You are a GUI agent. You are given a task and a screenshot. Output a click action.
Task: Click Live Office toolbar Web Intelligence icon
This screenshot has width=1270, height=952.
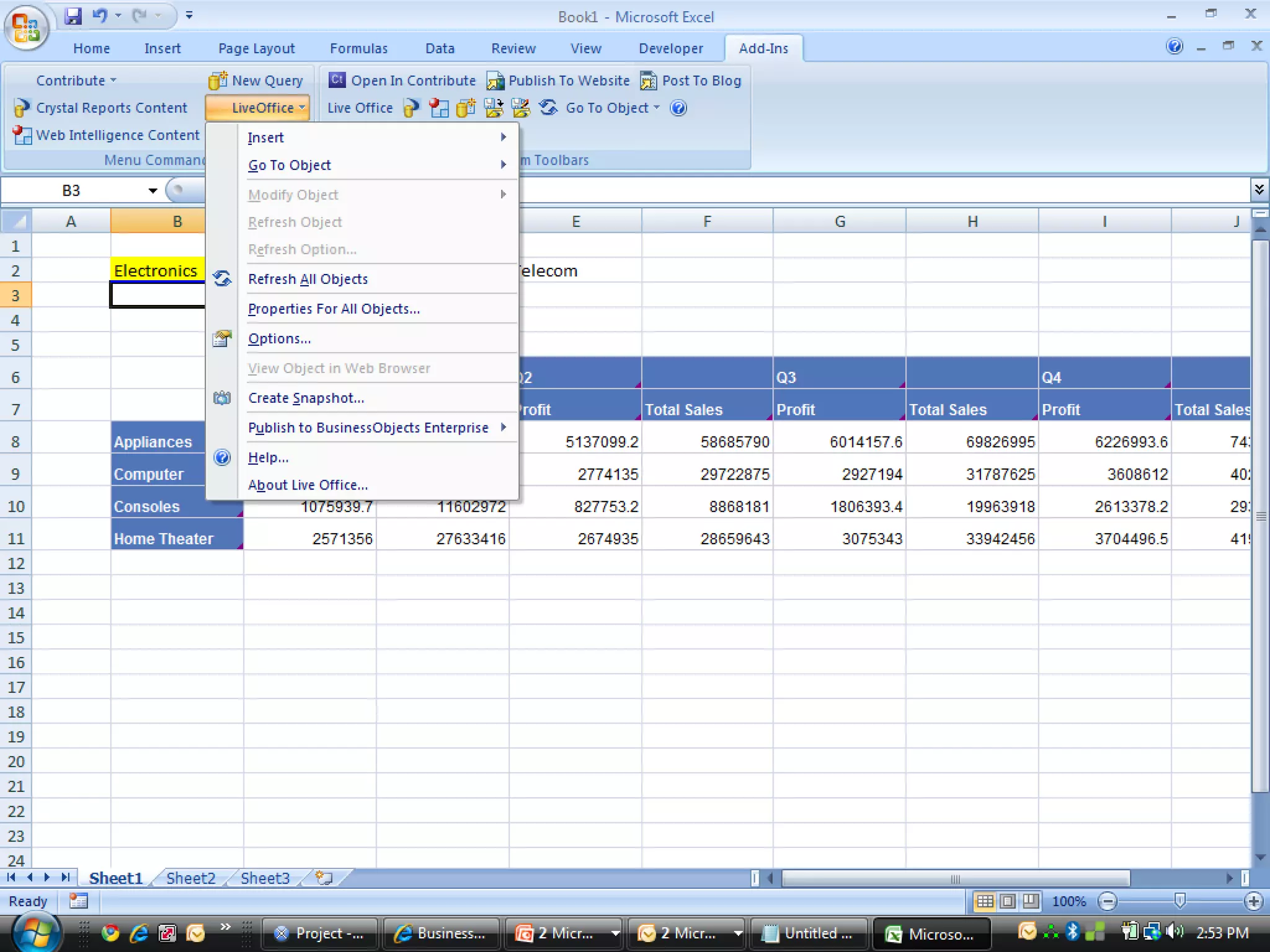438,108
